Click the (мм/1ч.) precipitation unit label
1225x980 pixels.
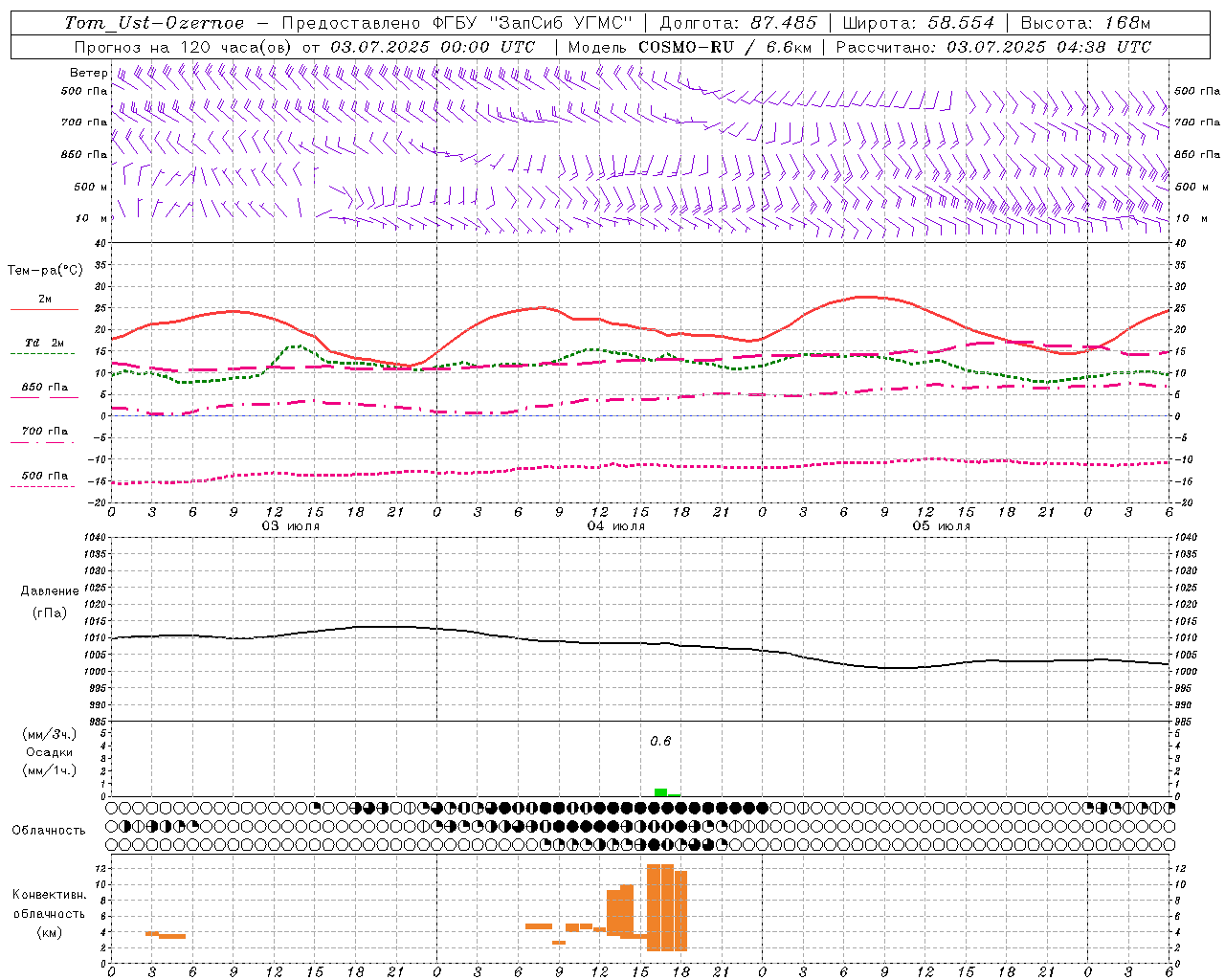tap(49, 770)
